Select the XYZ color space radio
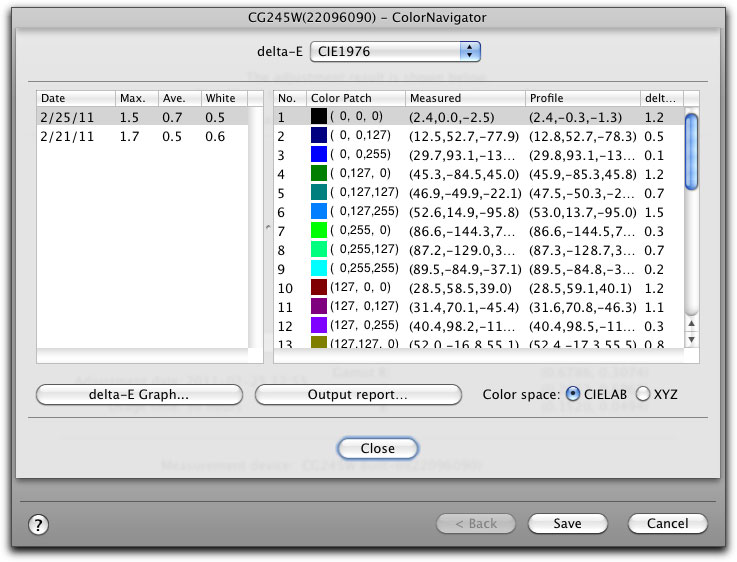Screen dimensions: 737x562 pos(643,394)
